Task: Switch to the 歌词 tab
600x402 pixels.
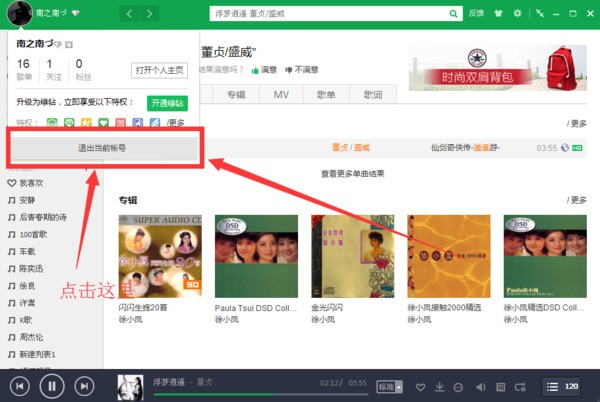Action: (x=373, y=94)
